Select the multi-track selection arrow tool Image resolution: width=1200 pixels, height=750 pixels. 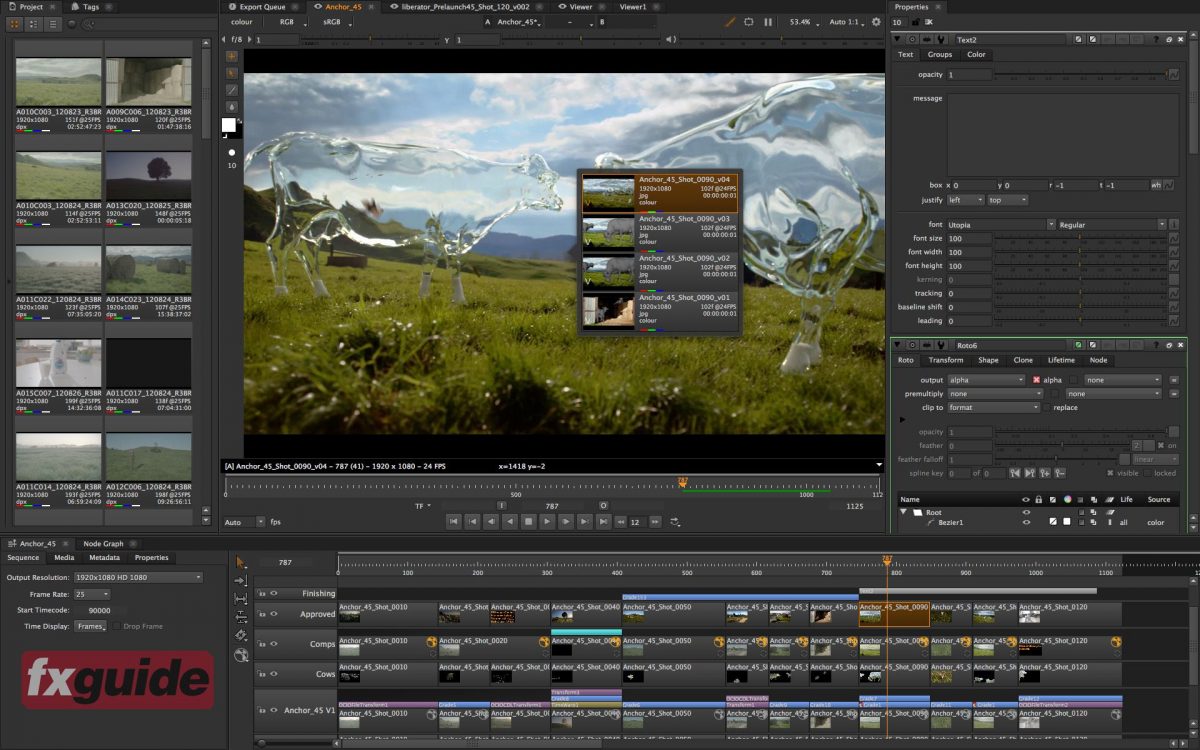pos(241,563)
